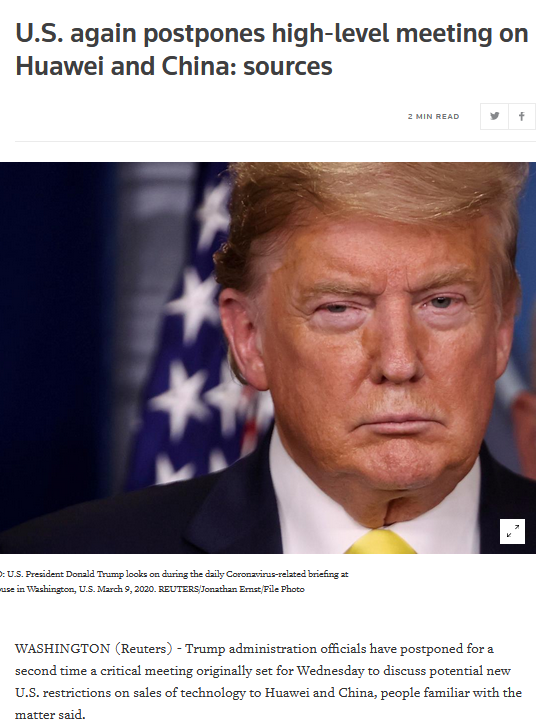Image resolution: width=552 pixels, height=728 pixels.
Task: Click the final line "matter said."
Action: tap(50, 714)
